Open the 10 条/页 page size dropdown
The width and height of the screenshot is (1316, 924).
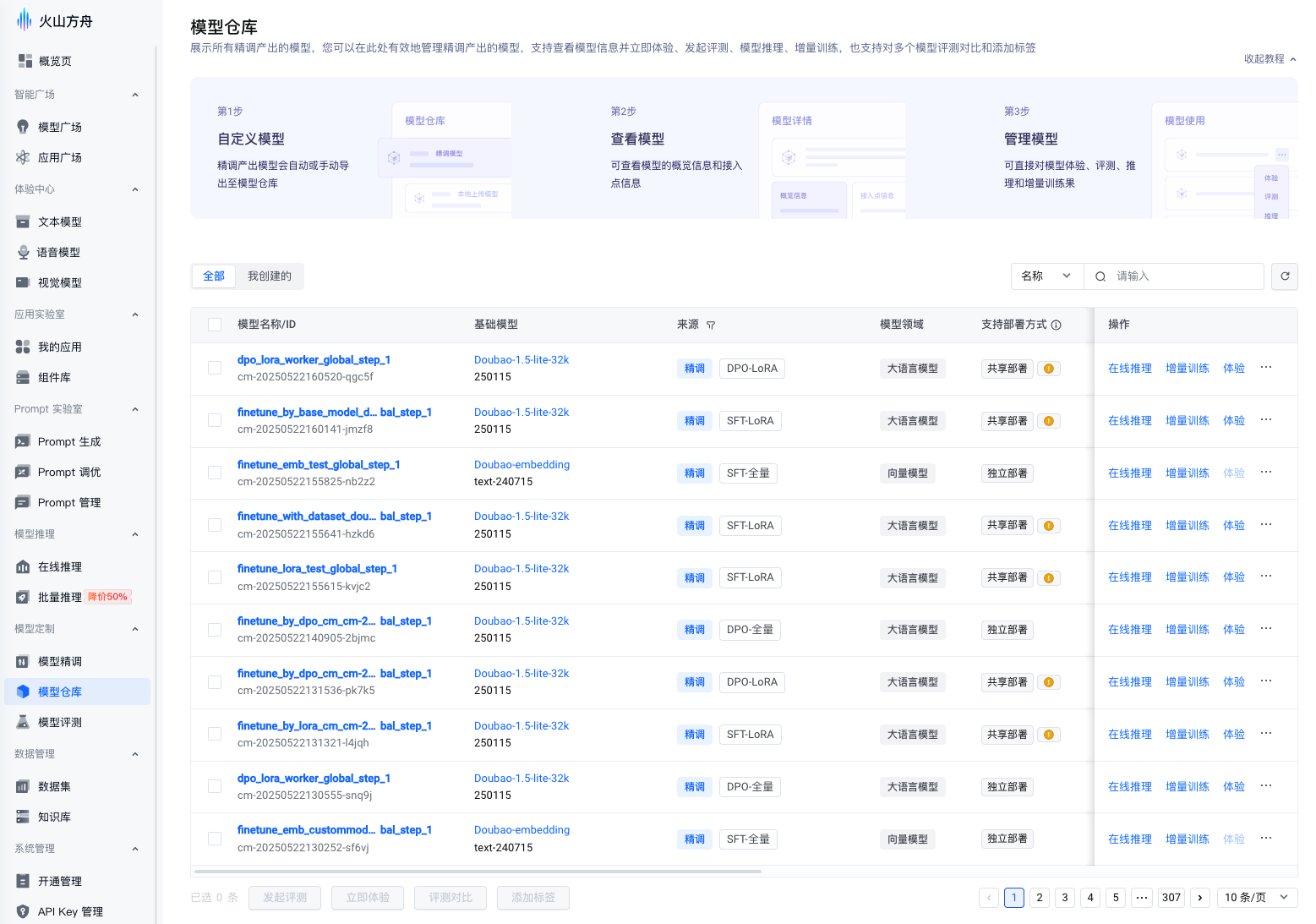pos(1257,898)
